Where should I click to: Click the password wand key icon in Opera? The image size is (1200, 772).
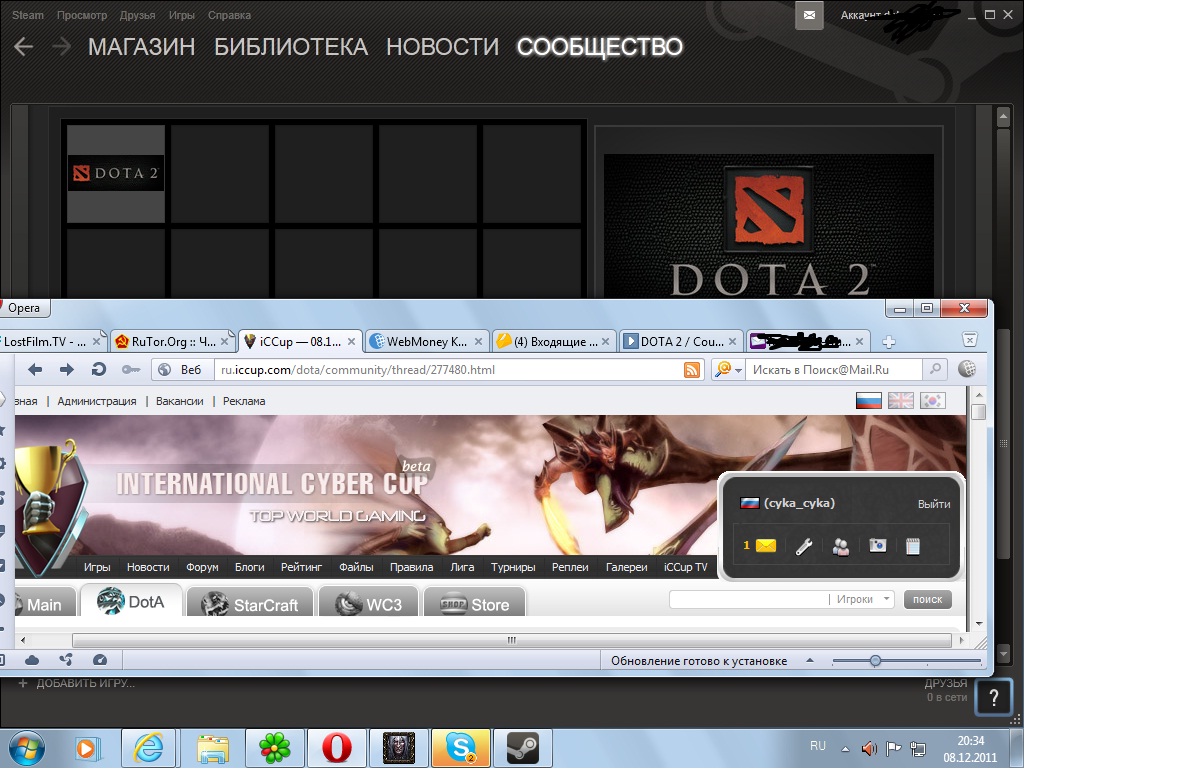coord(131,370)
